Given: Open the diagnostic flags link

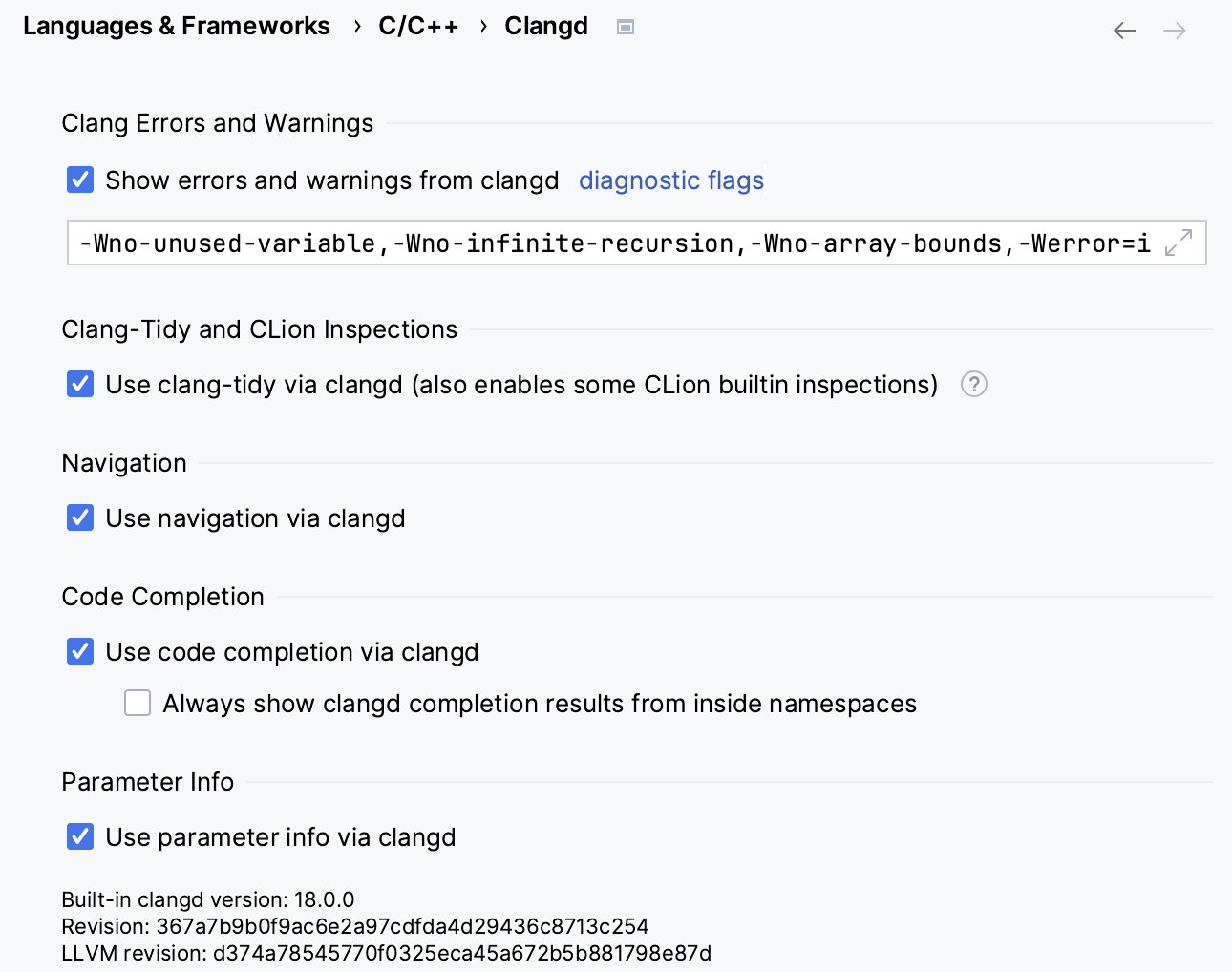Looking at the screenshot, I should pos(671,180).
